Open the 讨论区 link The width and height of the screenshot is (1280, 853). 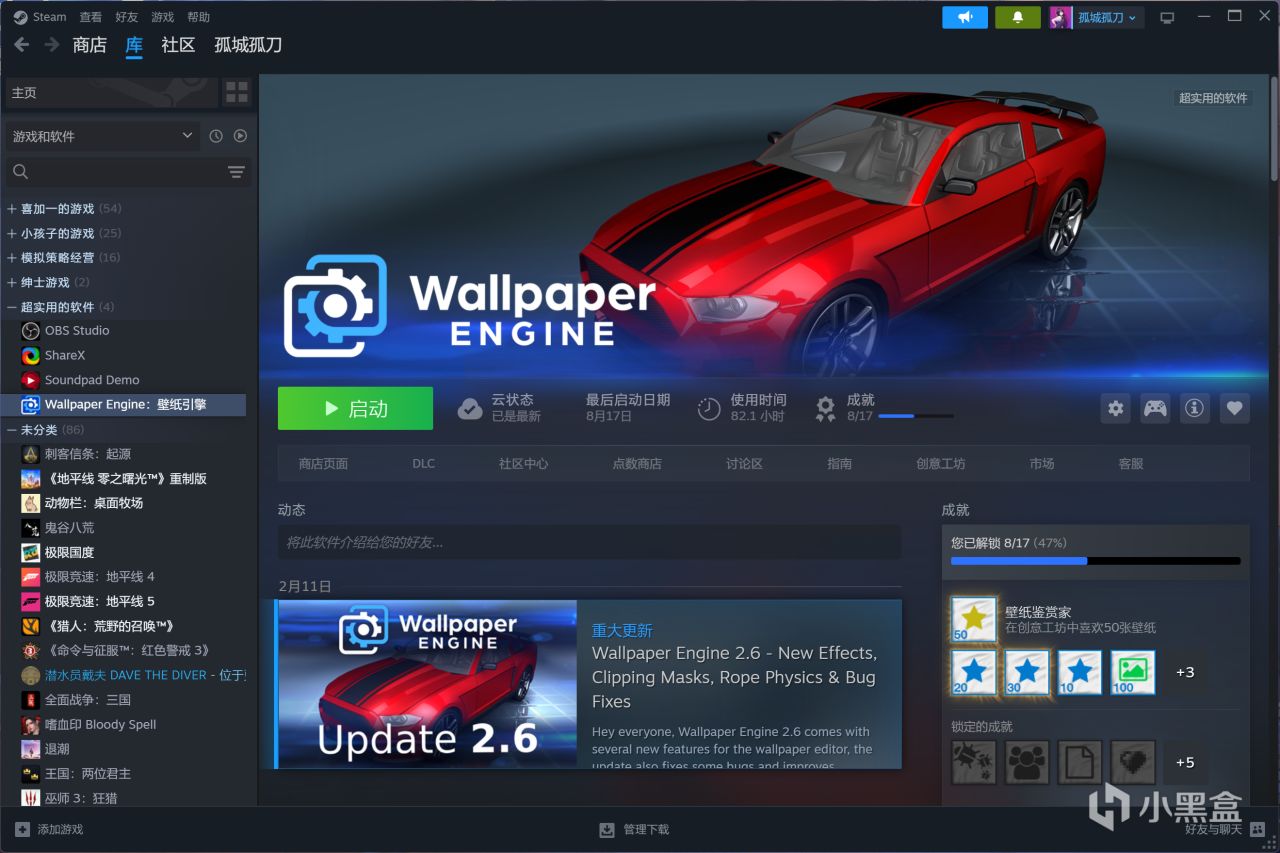tap(744, 464)
